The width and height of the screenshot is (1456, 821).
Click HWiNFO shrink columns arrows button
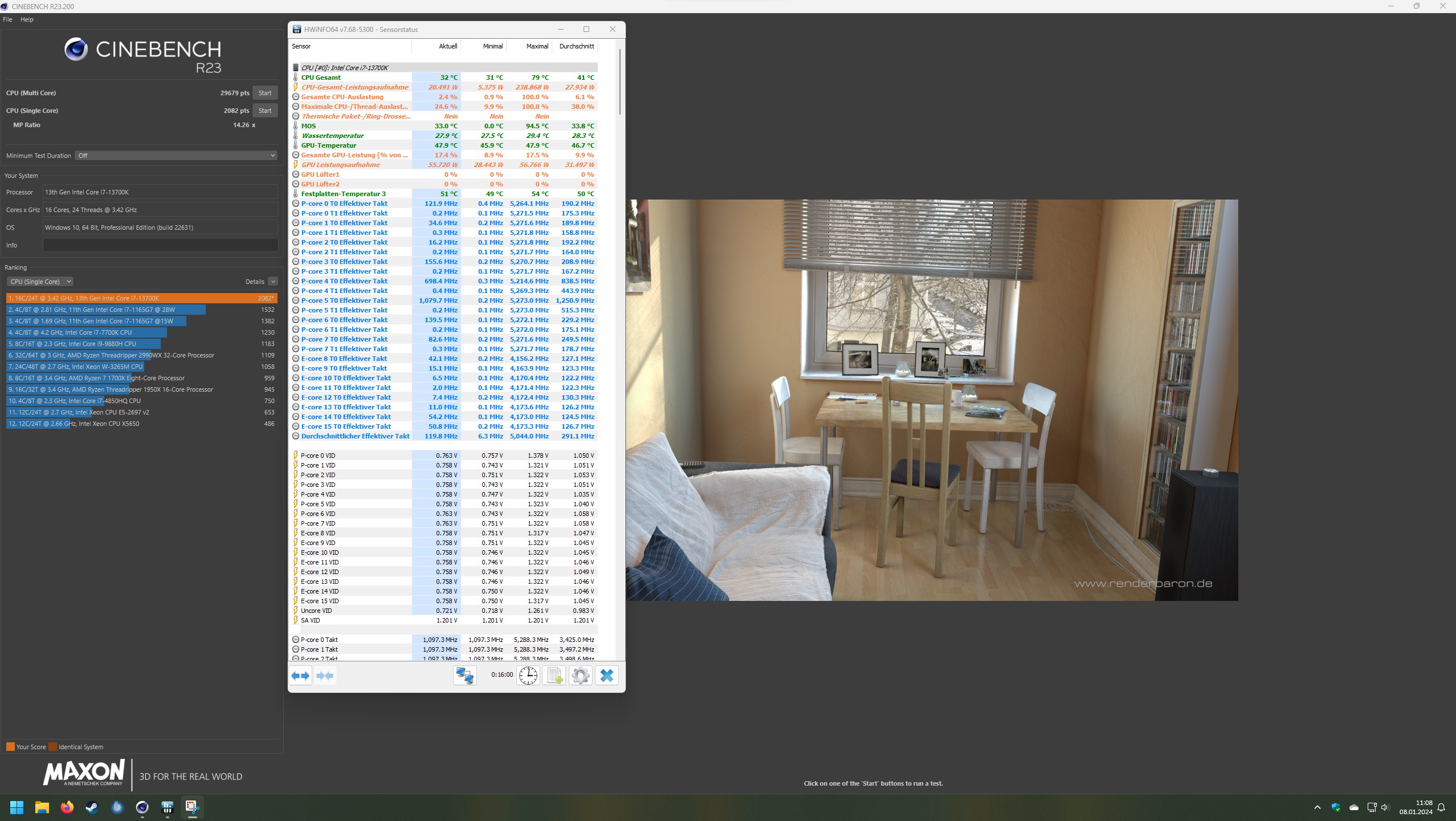tap(325, 676)
